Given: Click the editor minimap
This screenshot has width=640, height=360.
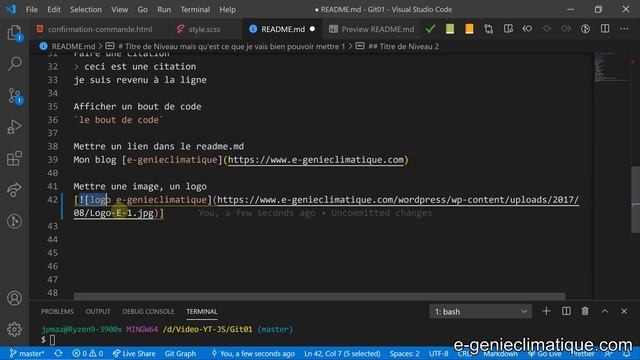Looking at the screenshot, I should point(611,67).
